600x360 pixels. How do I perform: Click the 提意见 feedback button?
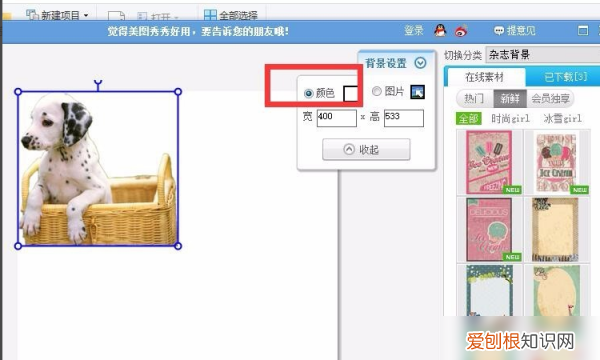(x=515, y=31)
